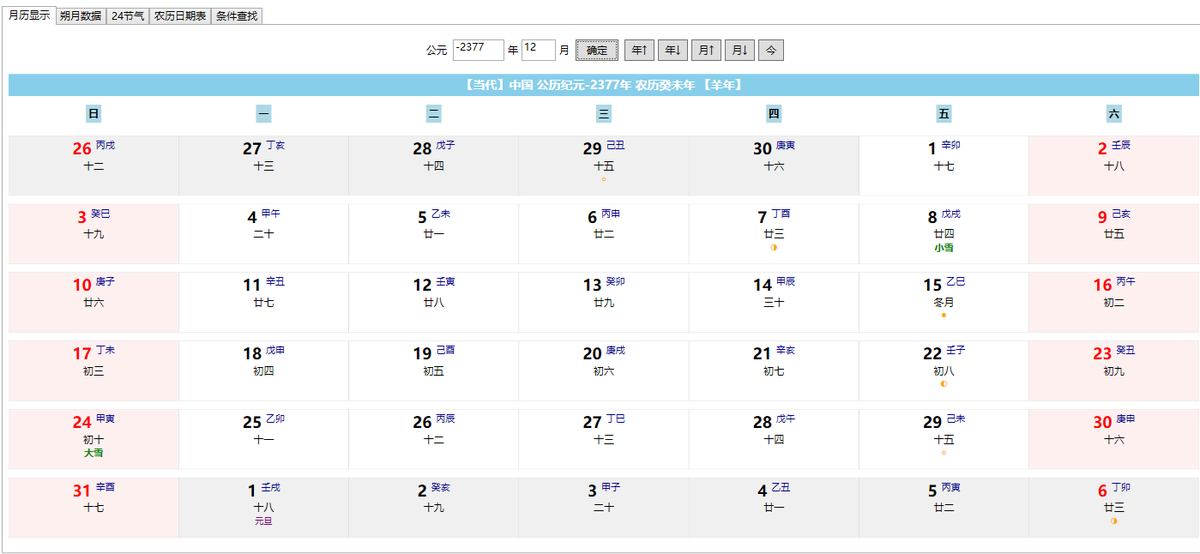Switch to the 朔月数据 tab
Screen dimensions: 1200x554
click(80, 16)
